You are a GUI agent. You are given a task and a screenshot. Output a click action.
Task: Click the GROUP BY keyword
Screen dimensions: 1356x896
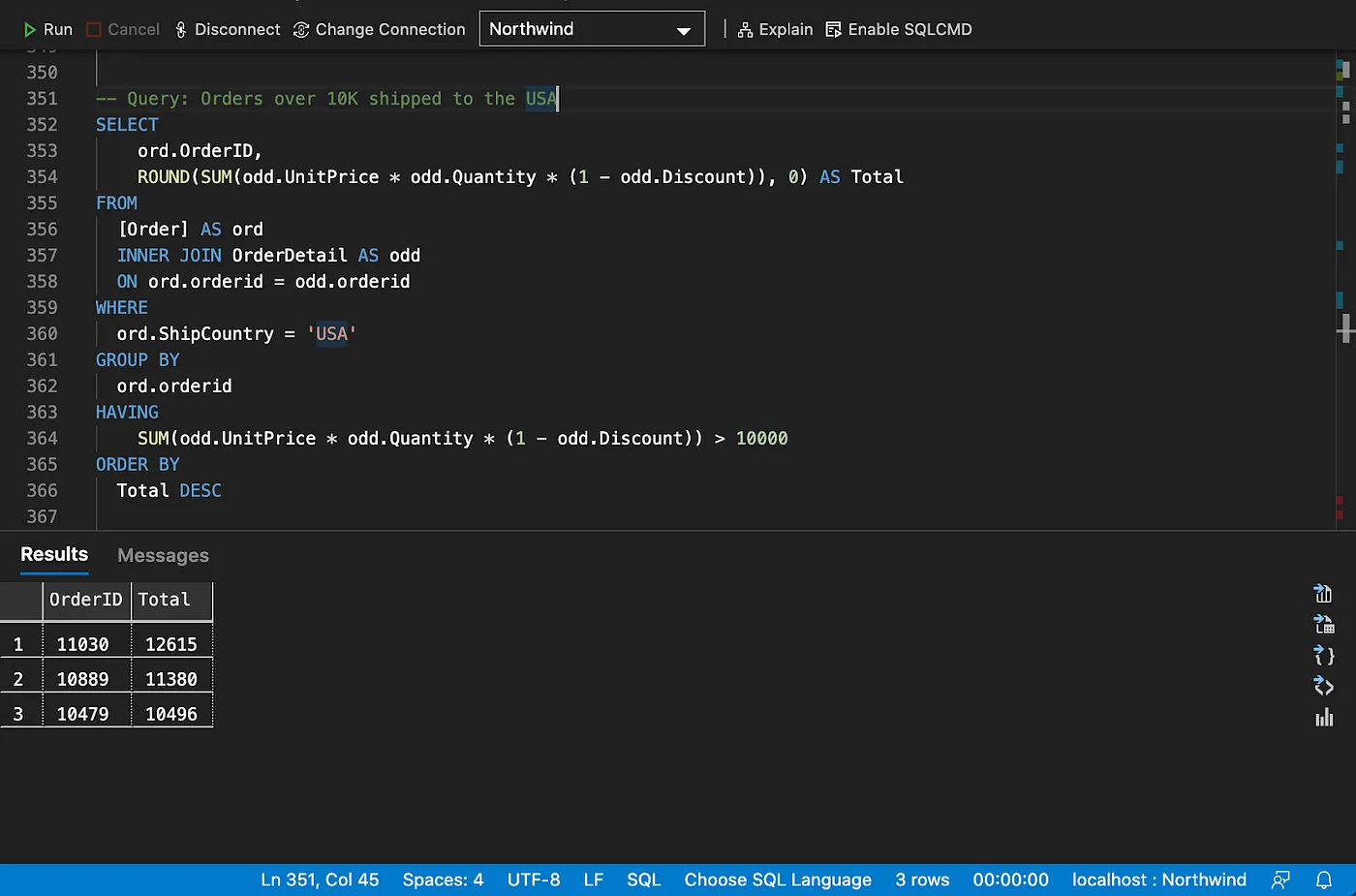[x=138, y=360]
